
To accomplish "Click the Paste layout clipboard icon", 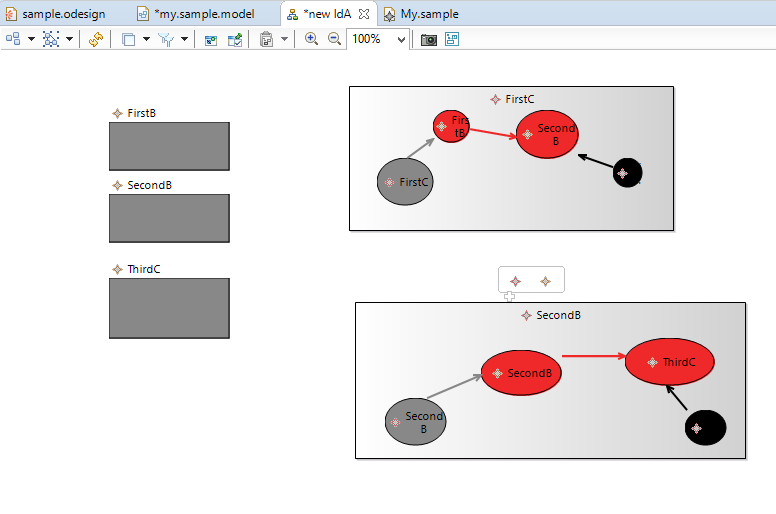I will 267,39.
